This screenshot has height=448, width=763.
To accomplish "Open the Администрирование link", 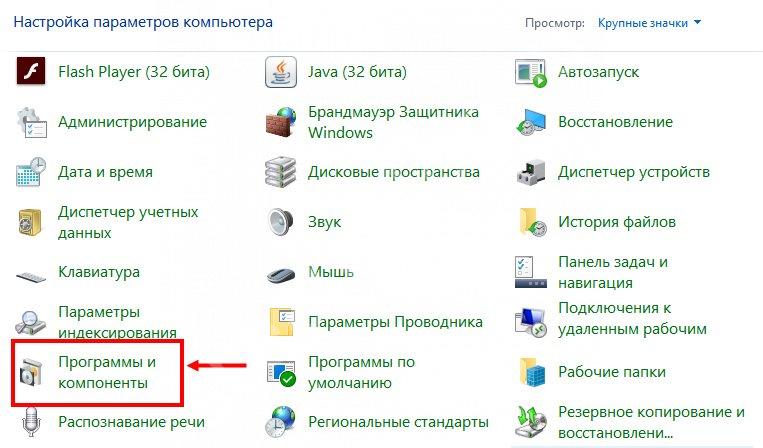I will (132, 122).
